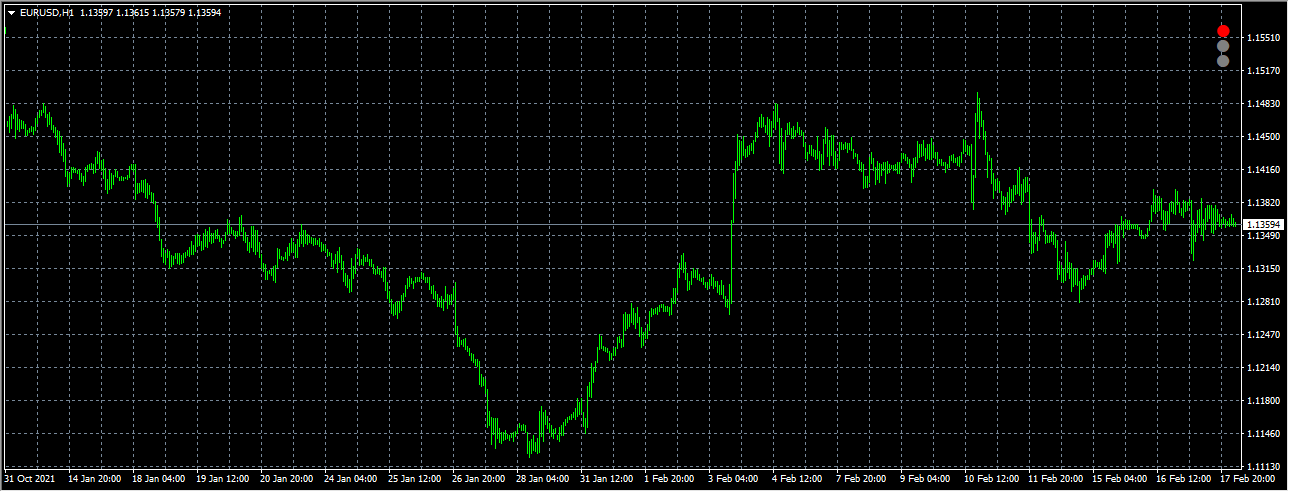Click the 7 Feb 20:00 time label
The image size is (1289, 492).
pos(862,479)
